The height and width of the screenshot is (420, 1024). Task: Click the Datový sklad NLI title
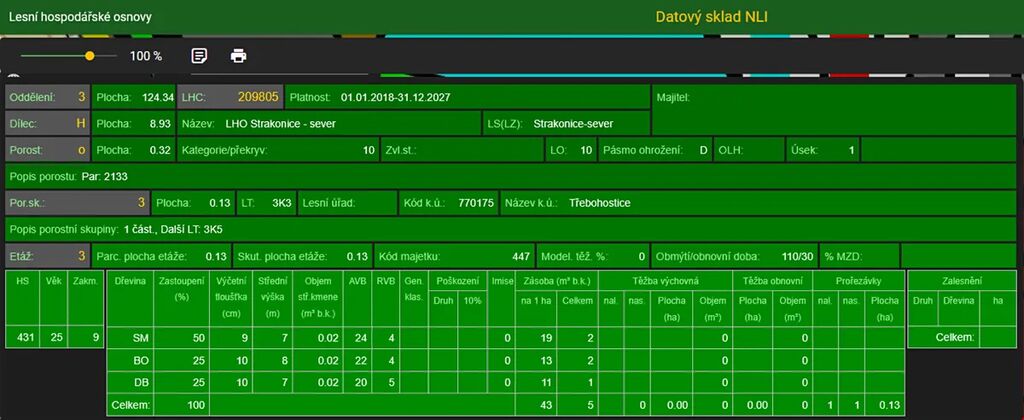click(711, 17)
